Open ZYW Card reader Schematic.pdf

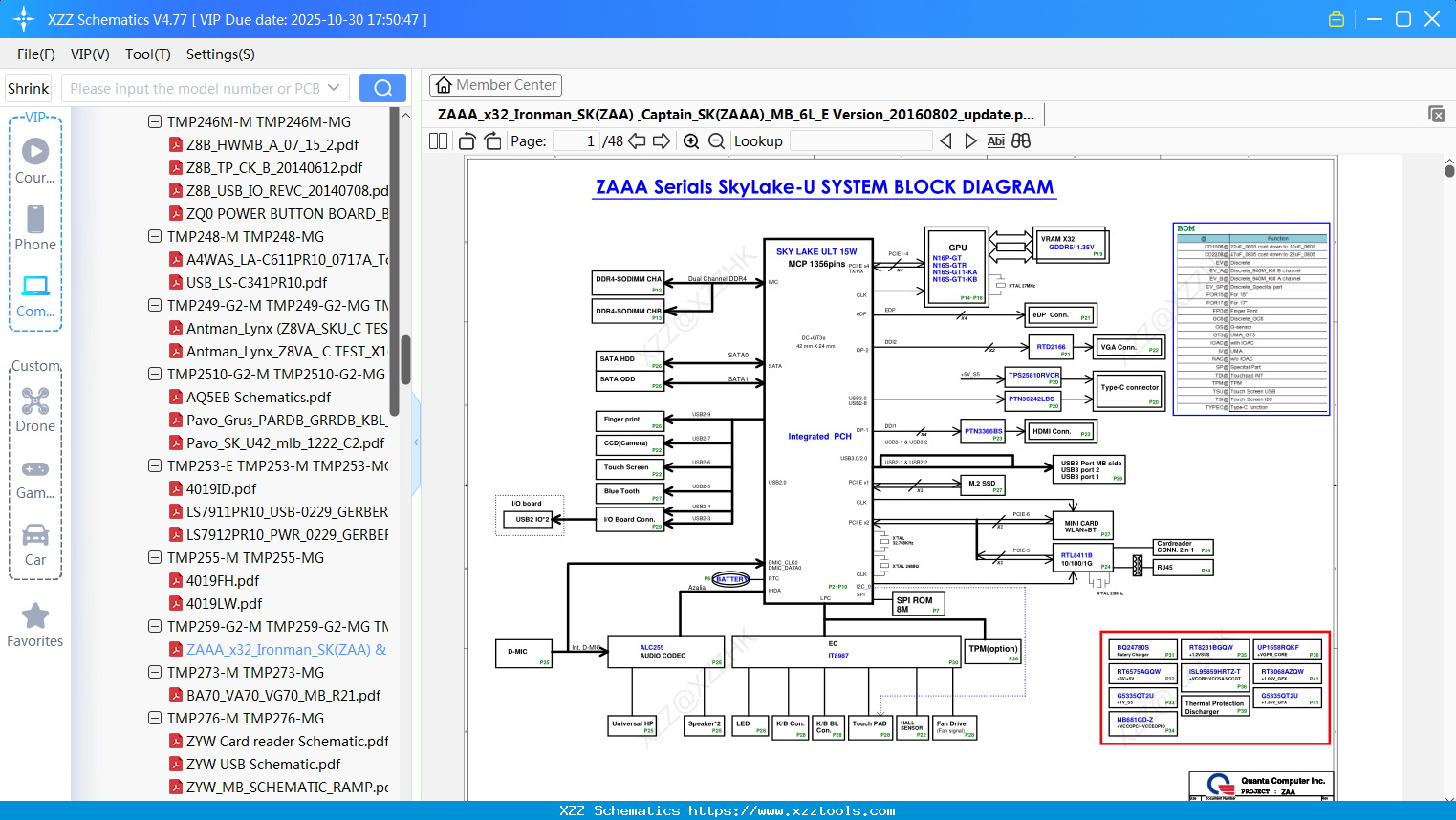pos(287,741)
